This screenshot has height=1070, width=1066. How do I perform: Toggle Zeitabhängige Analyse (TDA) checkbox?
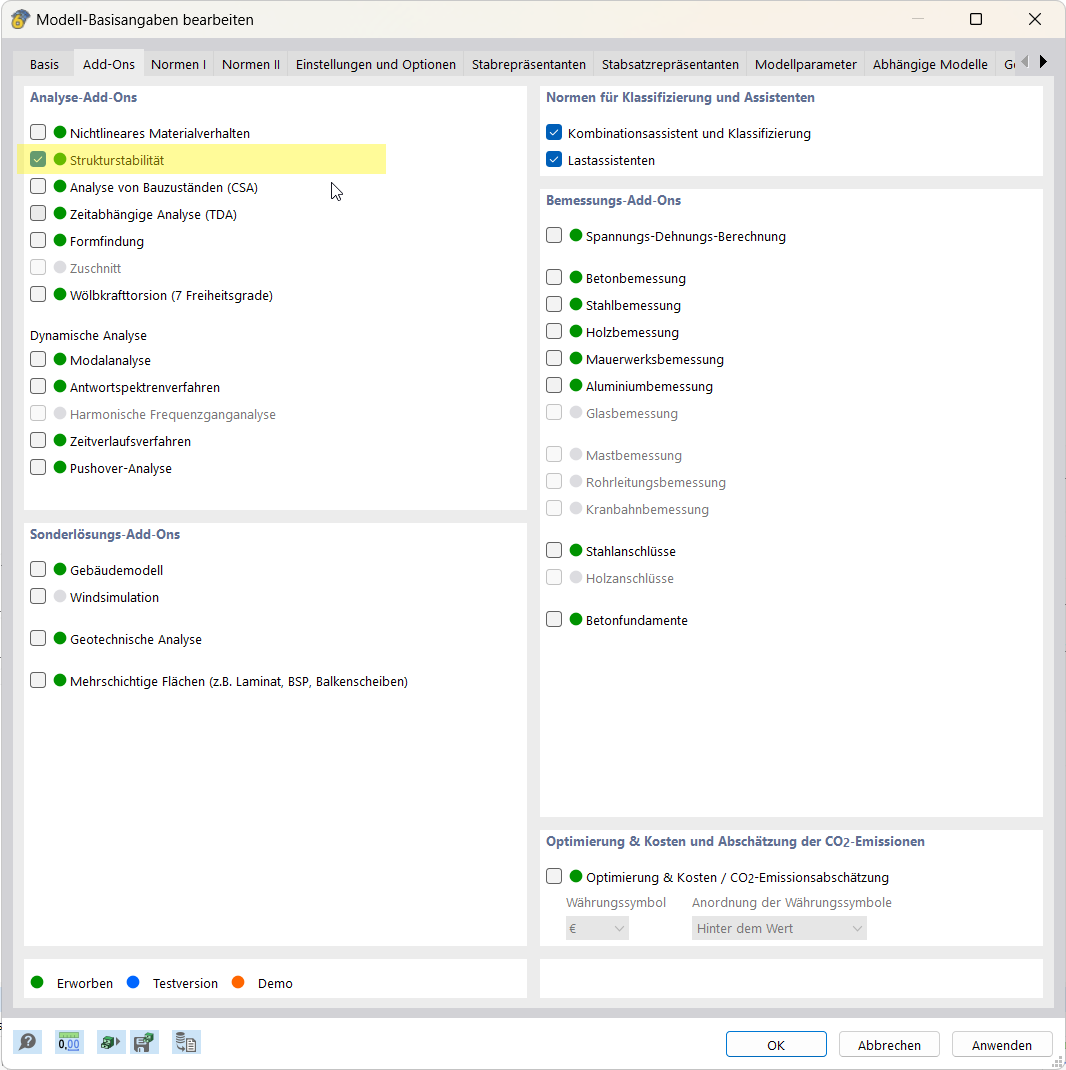point(38,213)
